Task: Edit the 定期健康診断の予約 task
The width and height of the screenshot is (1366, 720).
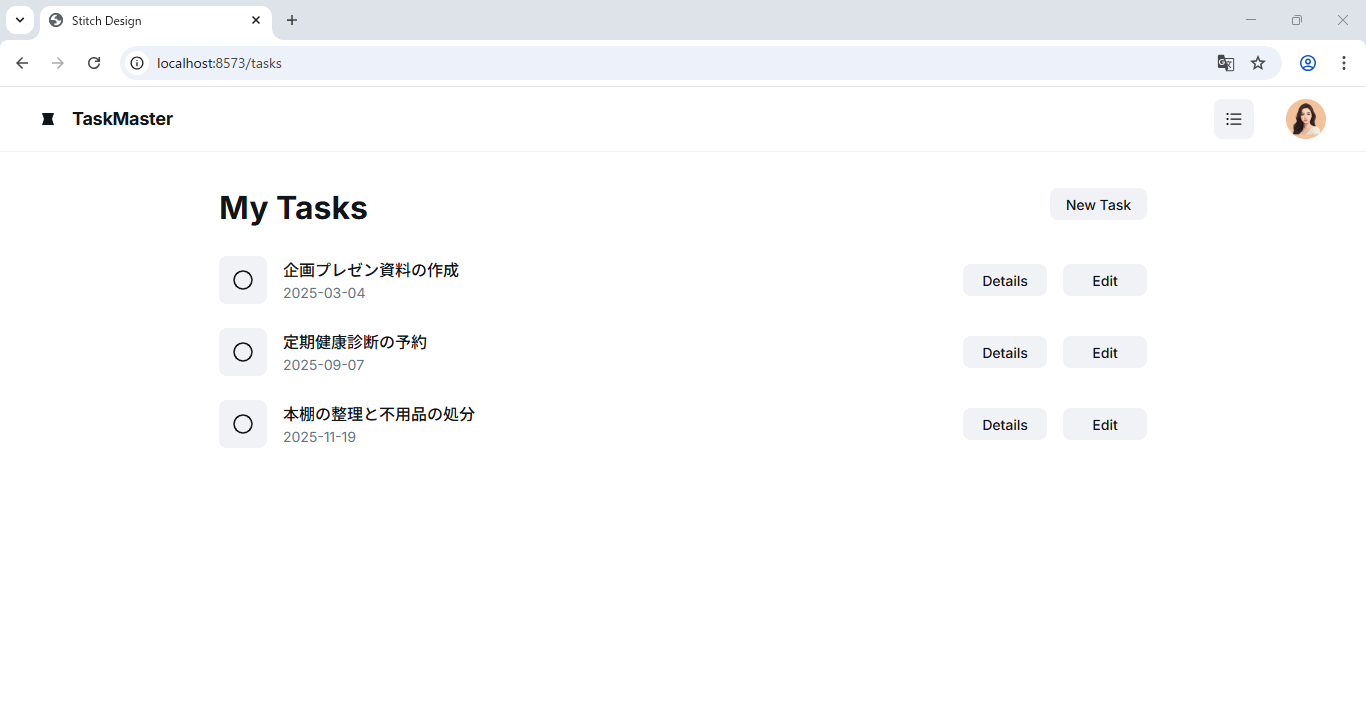Action: point(1105,352)
